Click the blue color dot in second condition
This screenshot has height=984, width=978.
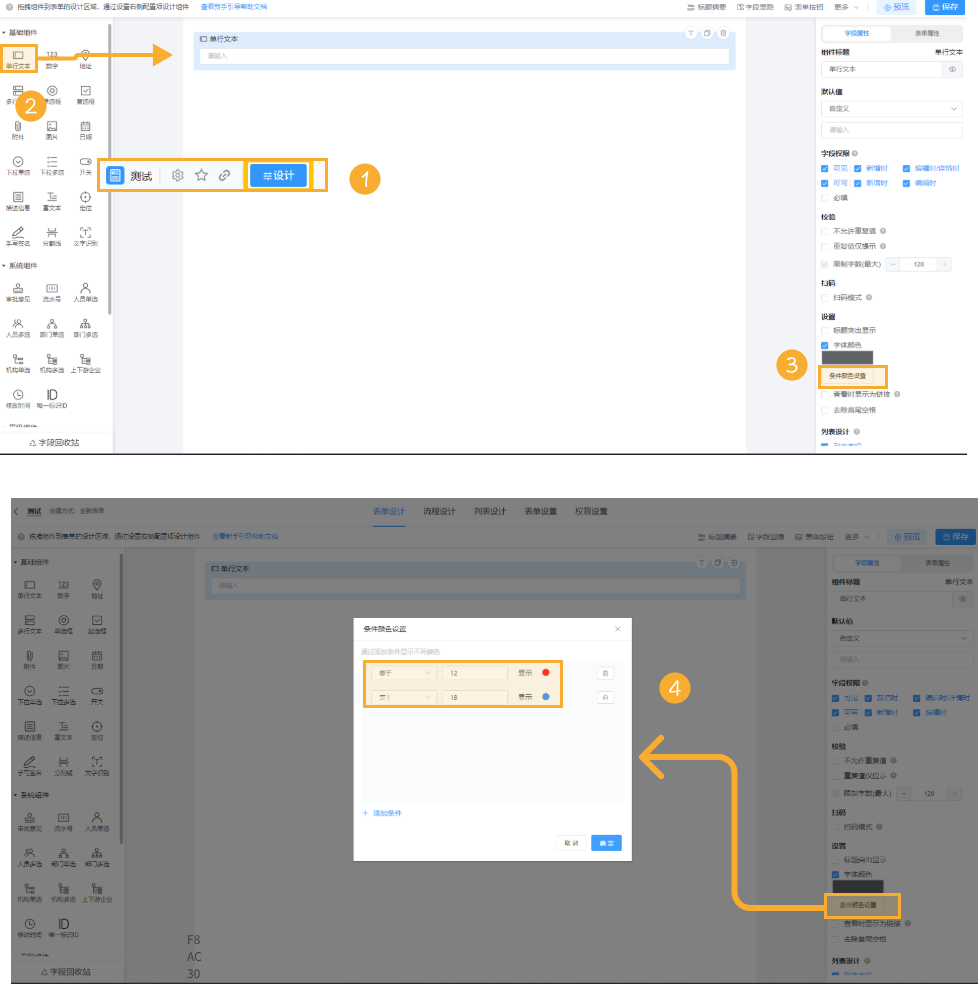546,697
